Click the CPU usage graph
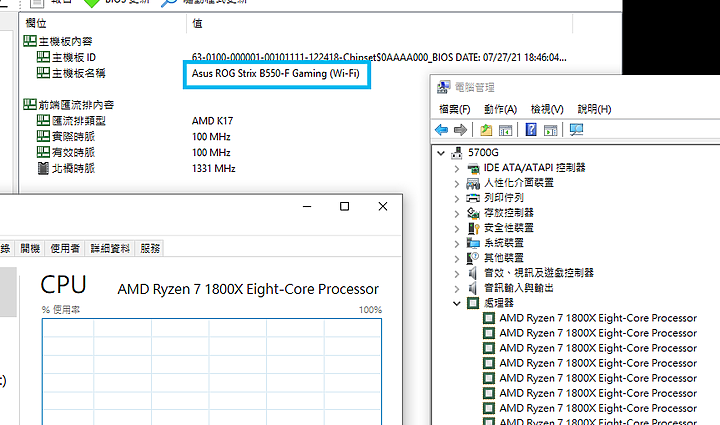 click(212, 372)
